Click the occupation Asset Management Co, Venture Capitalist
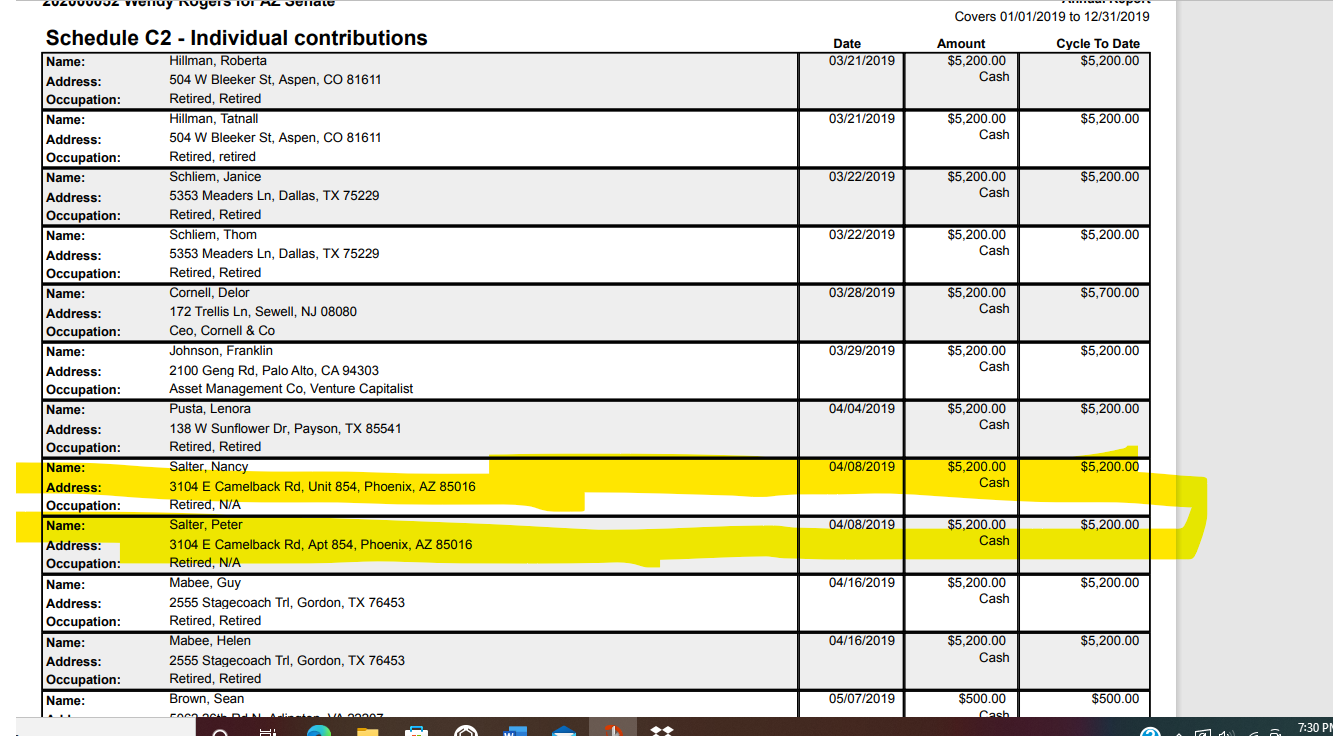 coord(291,388)
